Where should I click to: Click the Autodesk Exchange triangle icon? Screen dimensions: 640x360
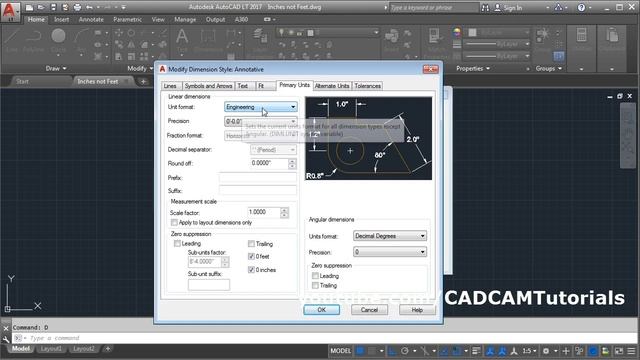(x=558, y=7)
